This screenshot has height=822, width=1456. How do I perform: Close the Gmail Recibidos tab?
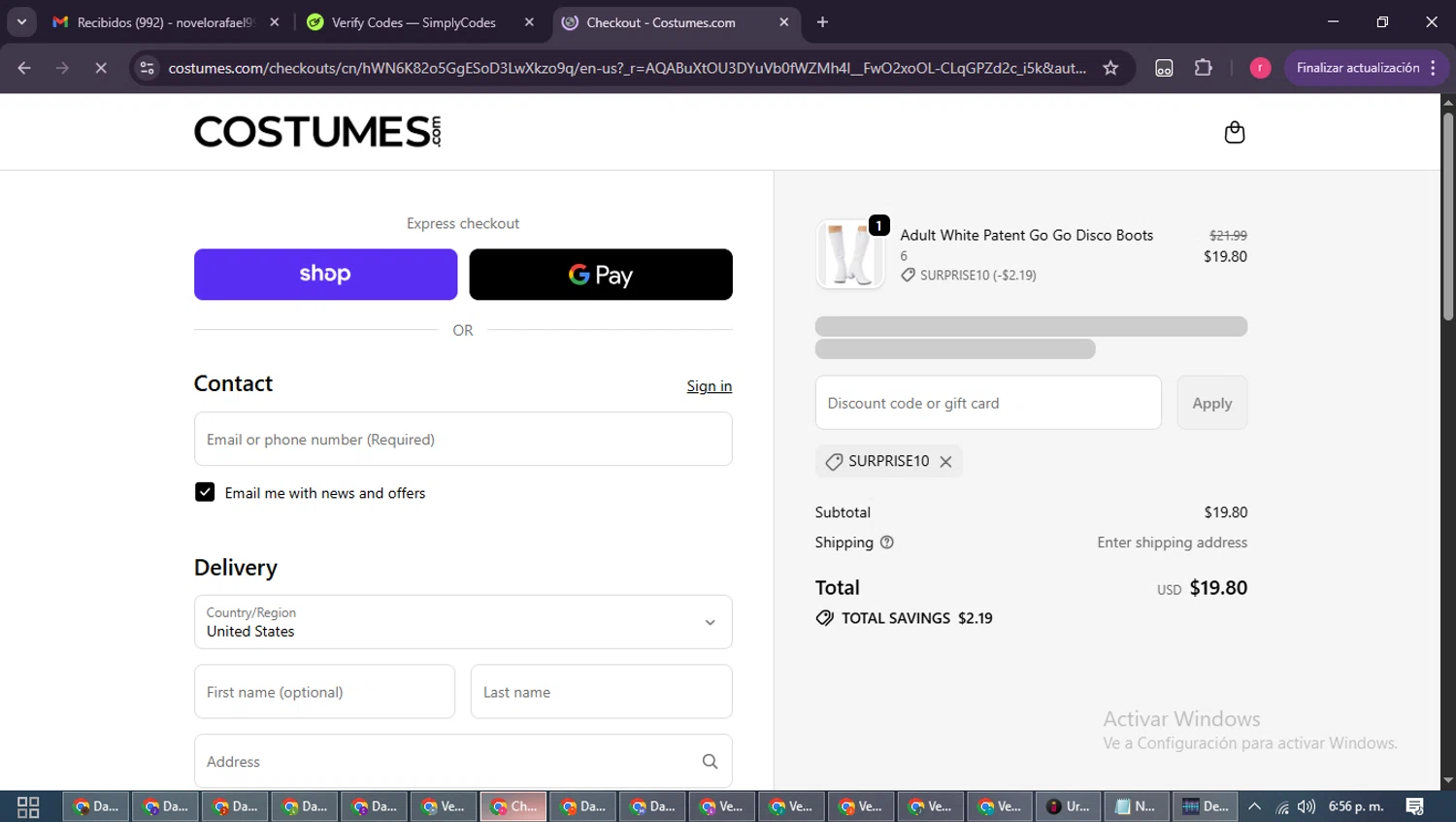[x=275, y=22]
